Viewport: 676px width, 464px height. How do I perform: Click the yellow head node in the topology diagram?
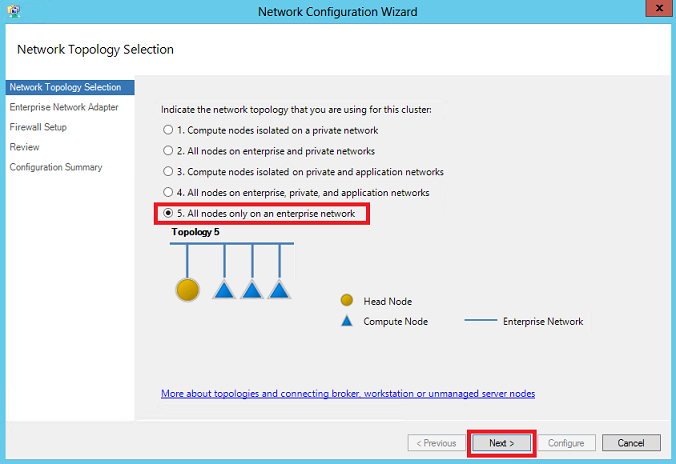pyautogui.click(x=188, y=290)
